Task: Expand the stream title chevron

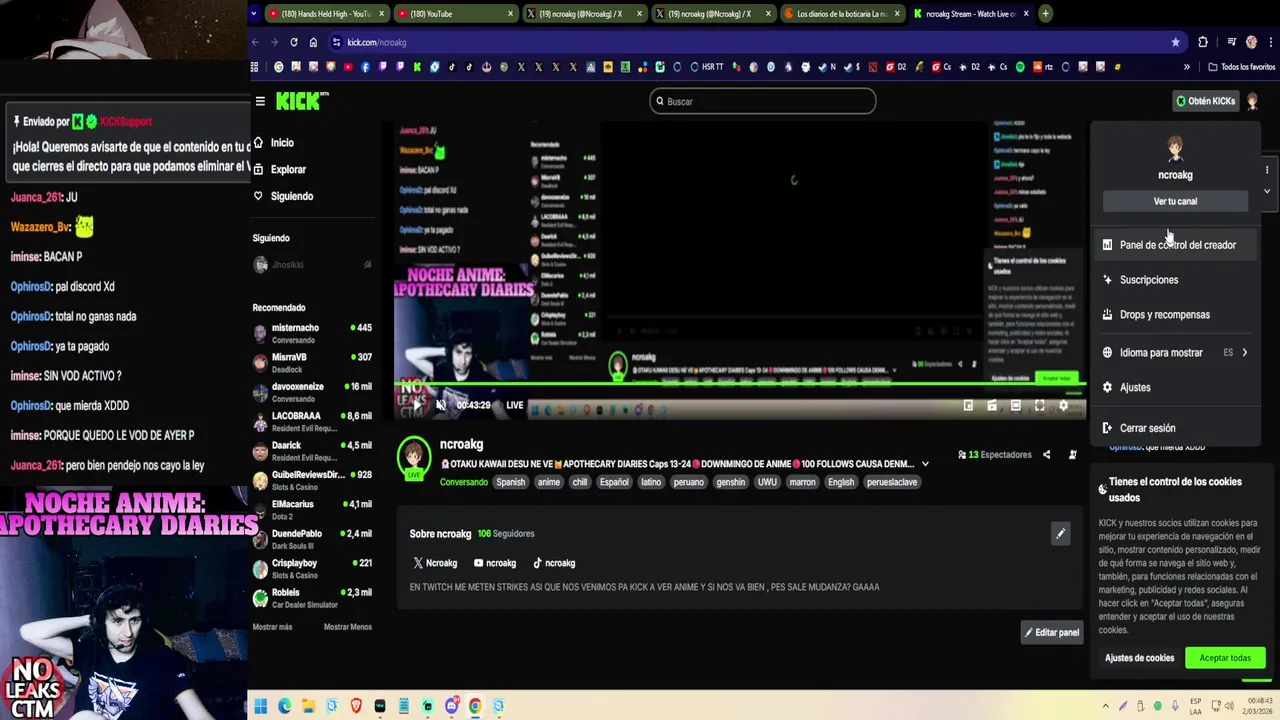Action: click(925, 464)
